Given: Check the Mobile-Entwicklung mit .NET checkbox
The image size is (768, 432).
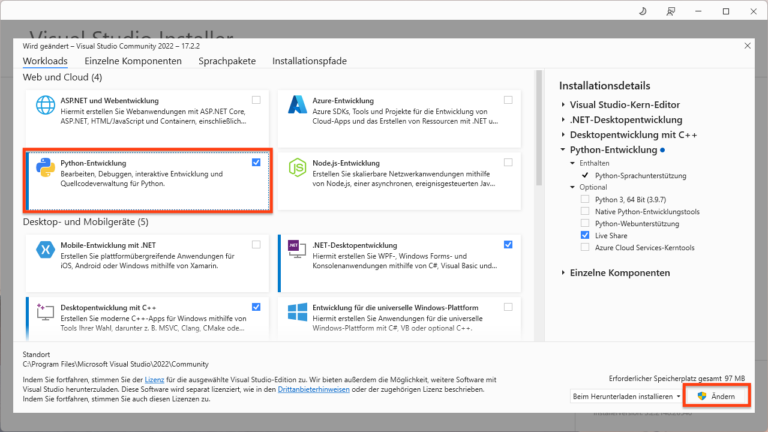Looking at the screenshot, I should tap(256, 244).
